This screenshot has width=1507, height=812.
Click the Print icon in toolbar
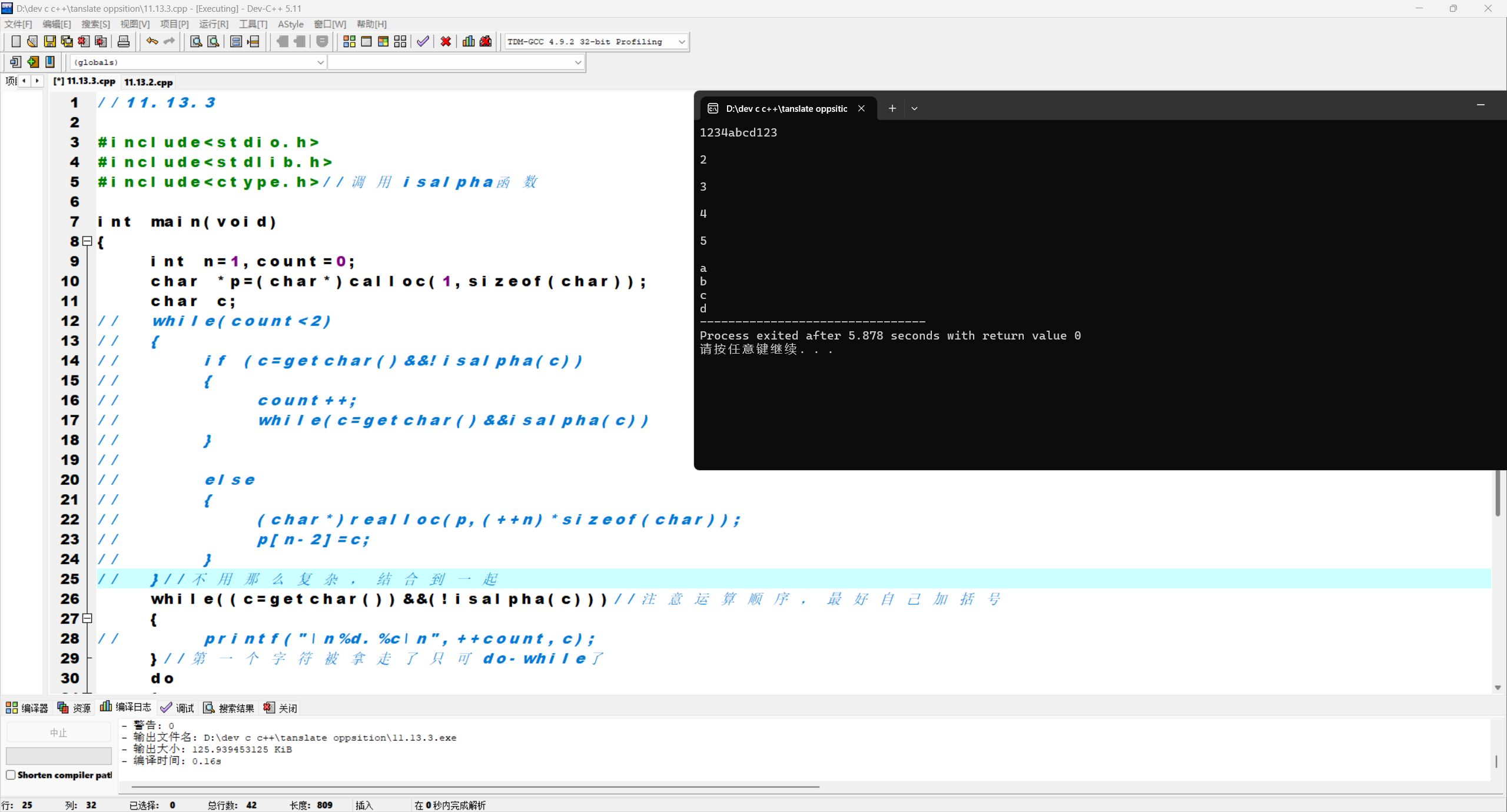point(124,41)
